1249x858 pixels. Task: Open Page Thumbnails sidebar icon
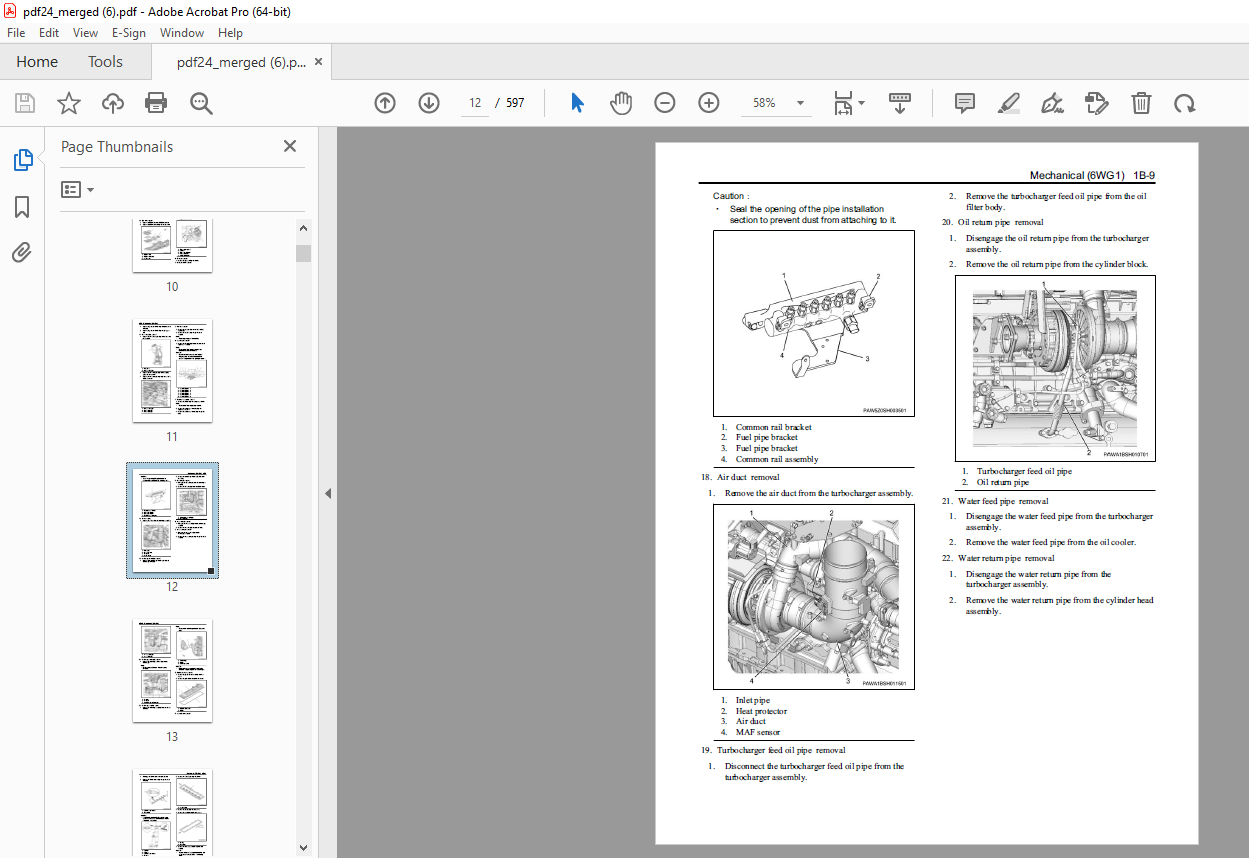coord(22,160)
